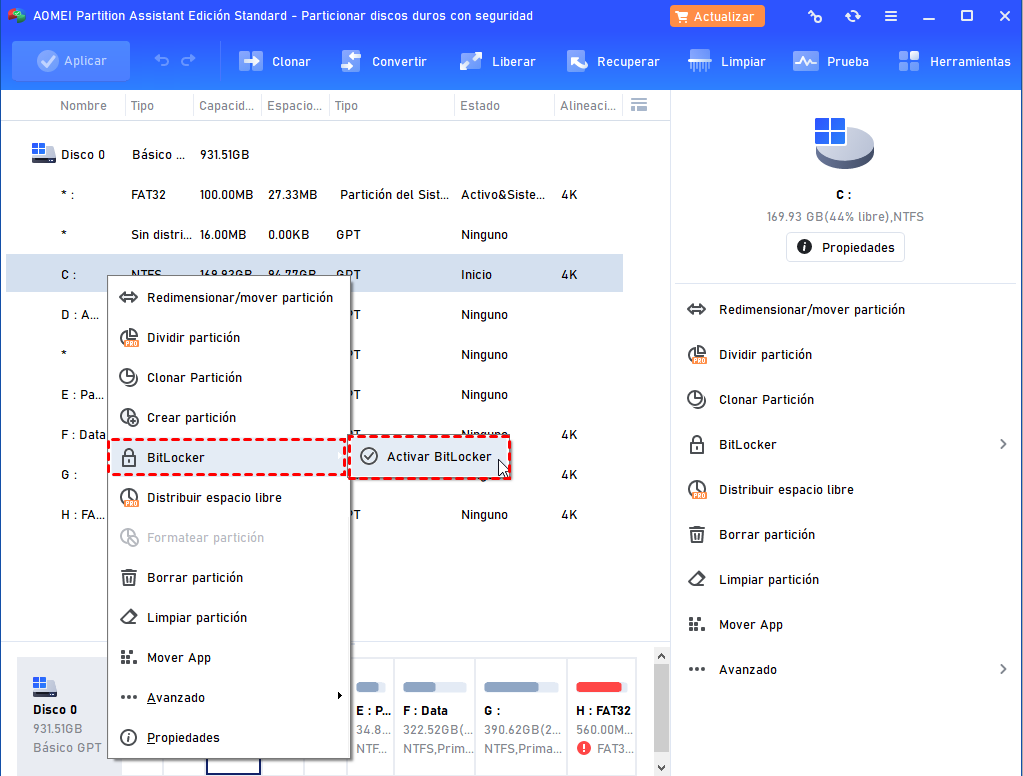This screenshot has height=776, width=1023.
Task: Click Mover App icon in right panel
Action: pyautogui.click(x=697, y=625)
